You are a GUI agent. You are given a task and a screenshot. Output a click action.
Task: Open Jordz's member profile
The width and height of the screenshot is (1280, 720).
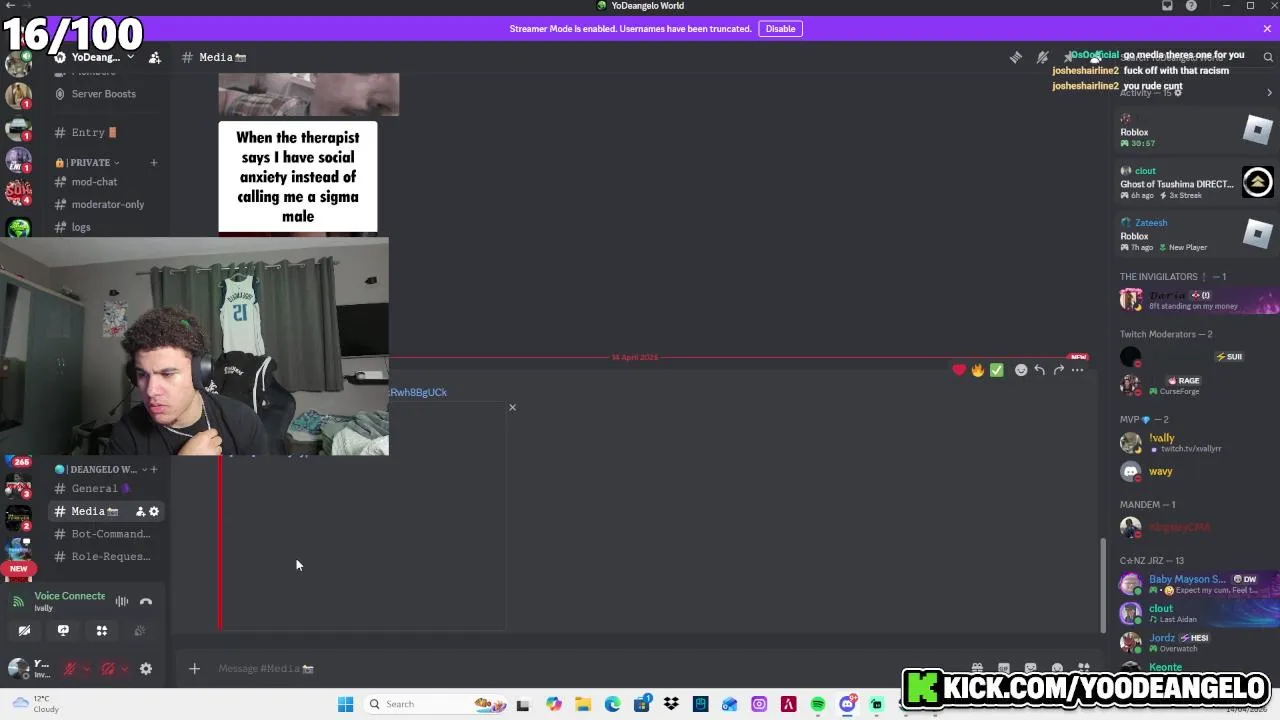coord(1190,642)
